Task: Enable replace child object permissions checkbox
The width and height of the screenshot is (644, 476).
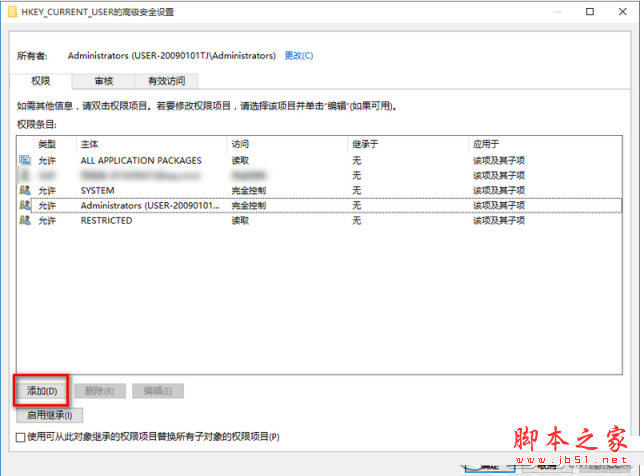Action: click(22, 437)
